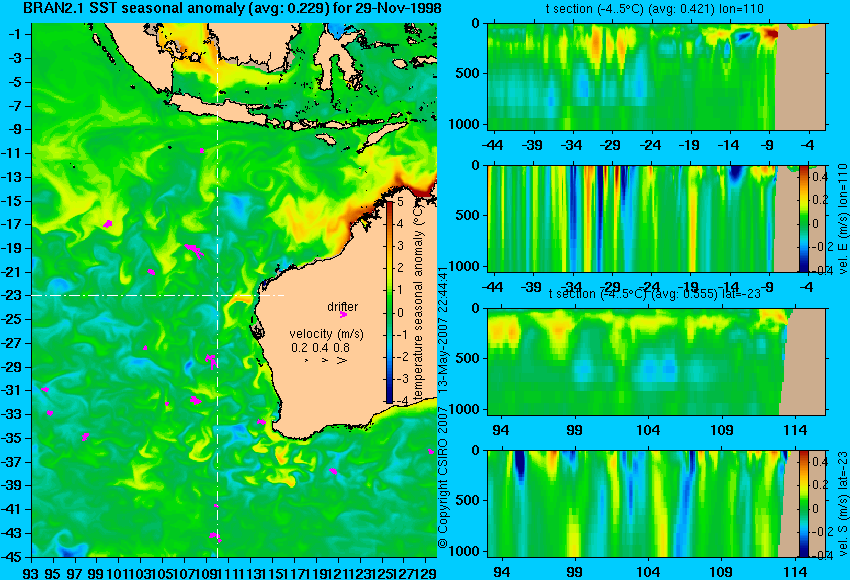
Task: Click the '-41' latitude tick on map axis
Action: point(14,509)
